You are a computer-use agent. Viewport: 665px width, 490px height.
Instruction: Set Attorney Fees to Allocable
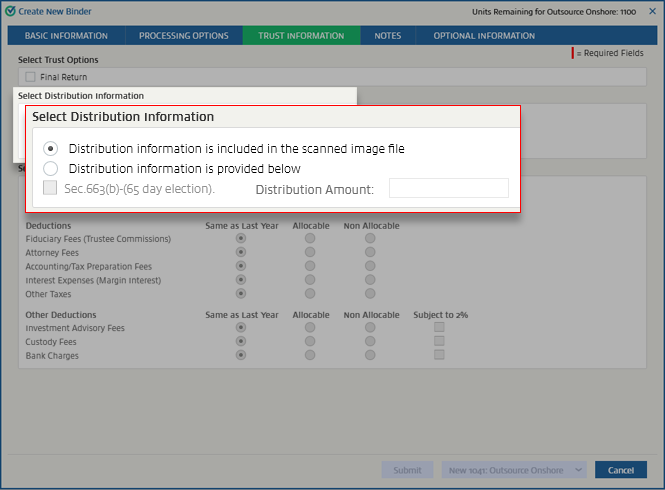(310, 253)
